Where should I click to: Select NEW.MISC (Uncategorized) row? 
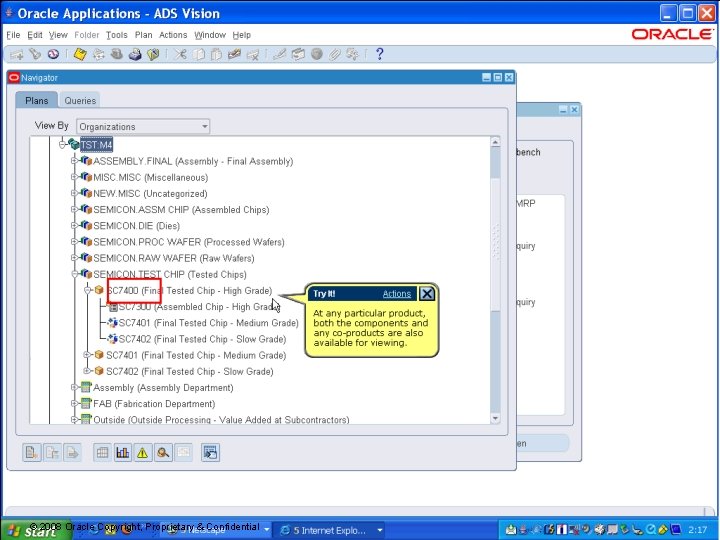point(150,194)
